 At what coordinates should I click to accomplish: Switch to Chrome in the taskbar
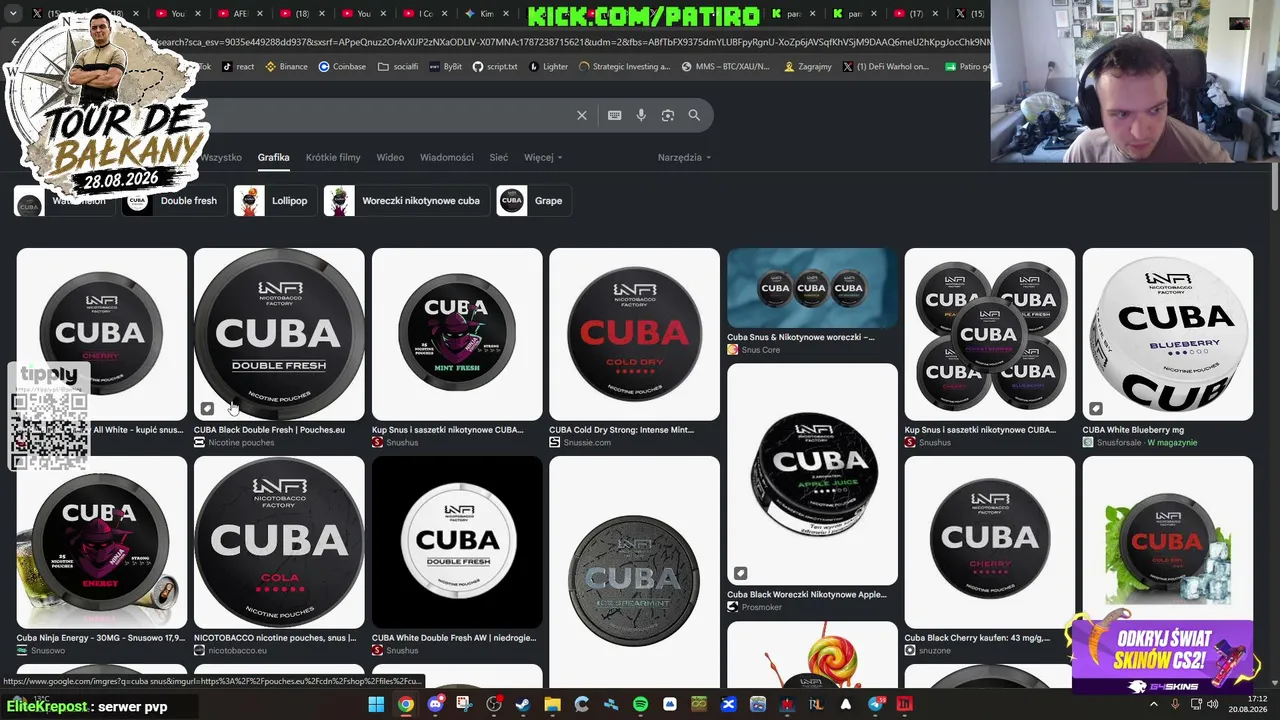point(405,705)
